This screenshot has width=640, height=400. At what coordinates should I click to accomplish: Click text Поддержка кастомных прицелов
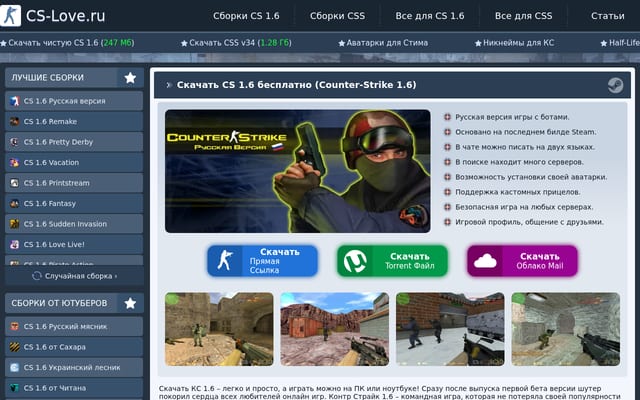coord(518,192)
